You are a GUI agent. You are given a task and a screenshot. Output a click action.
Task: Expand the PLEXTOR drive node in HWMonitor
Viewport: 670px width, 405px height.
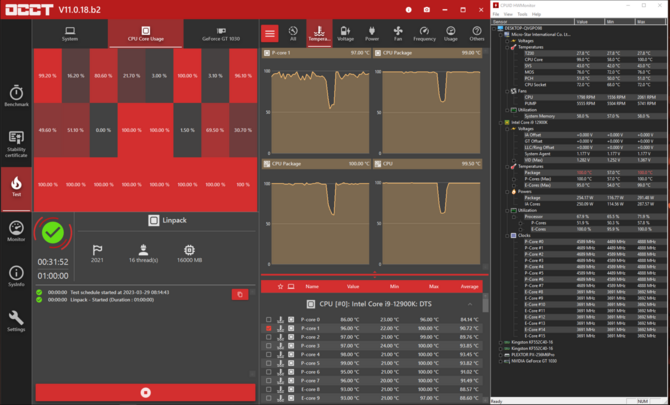tap(501, 355)
